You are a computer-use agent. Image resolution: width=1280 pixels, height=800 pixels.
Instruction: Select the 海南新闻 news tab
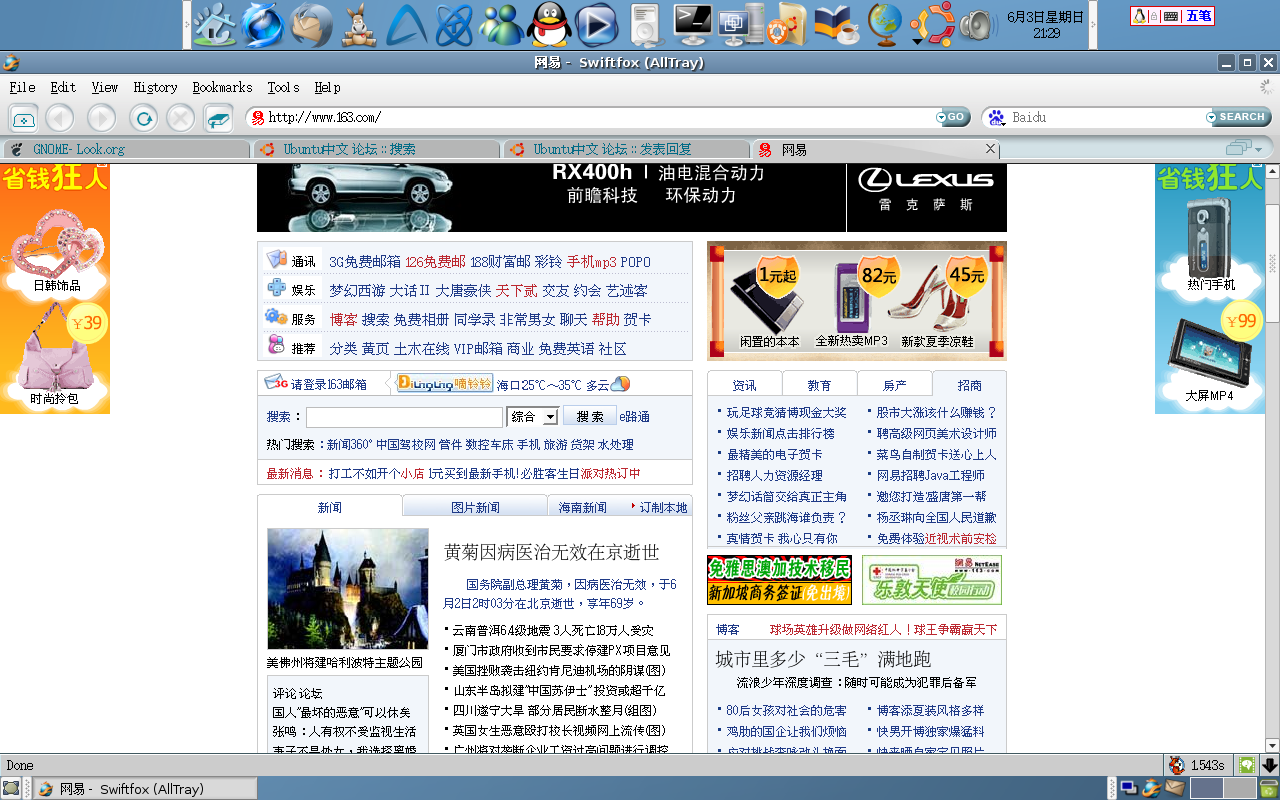pyautogui.click(x=583, y=507)
